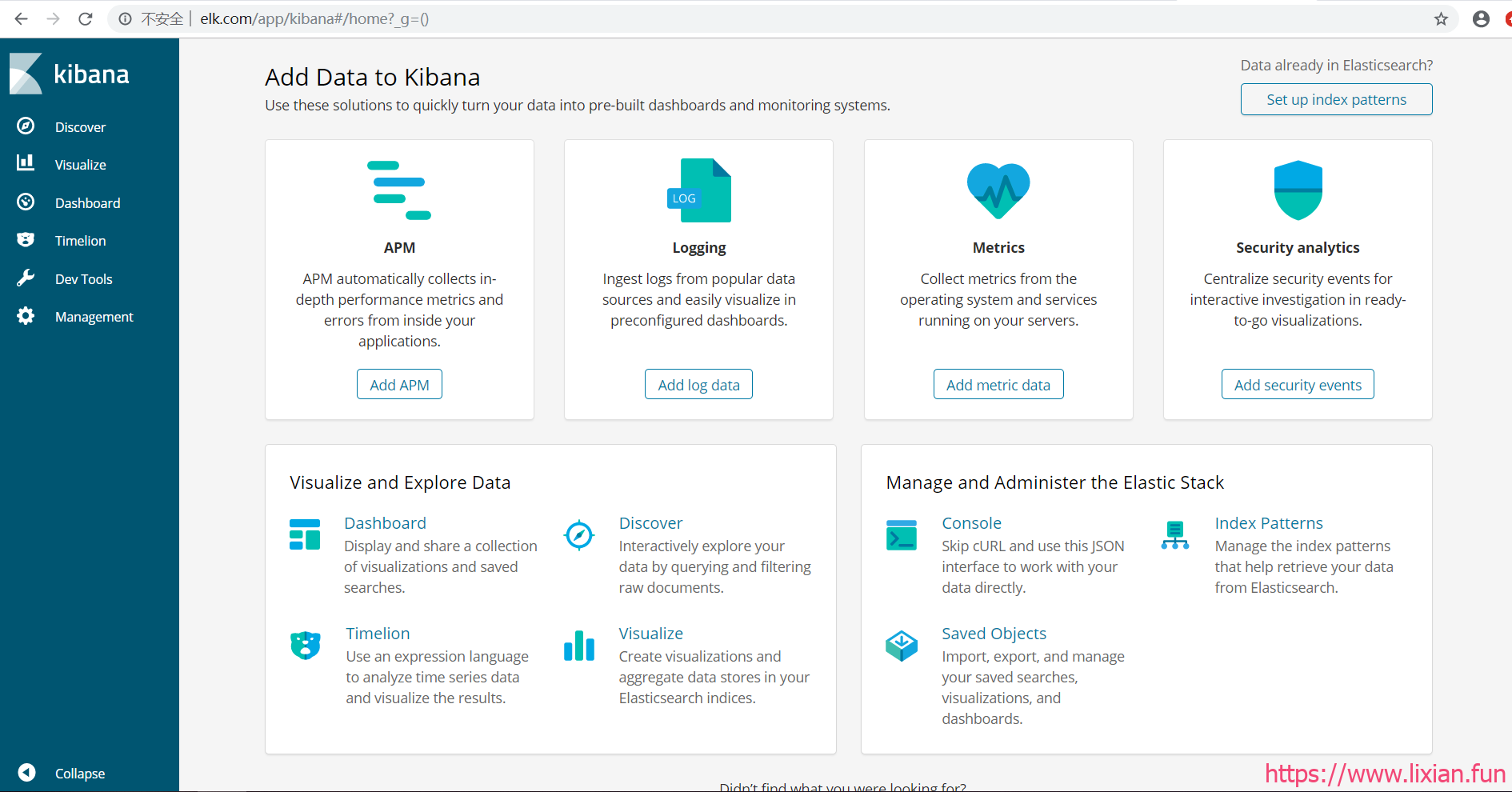Click the 'Add Data to Kibana' heading
This screenshot has width=1512, height=792.
point(373,77)
